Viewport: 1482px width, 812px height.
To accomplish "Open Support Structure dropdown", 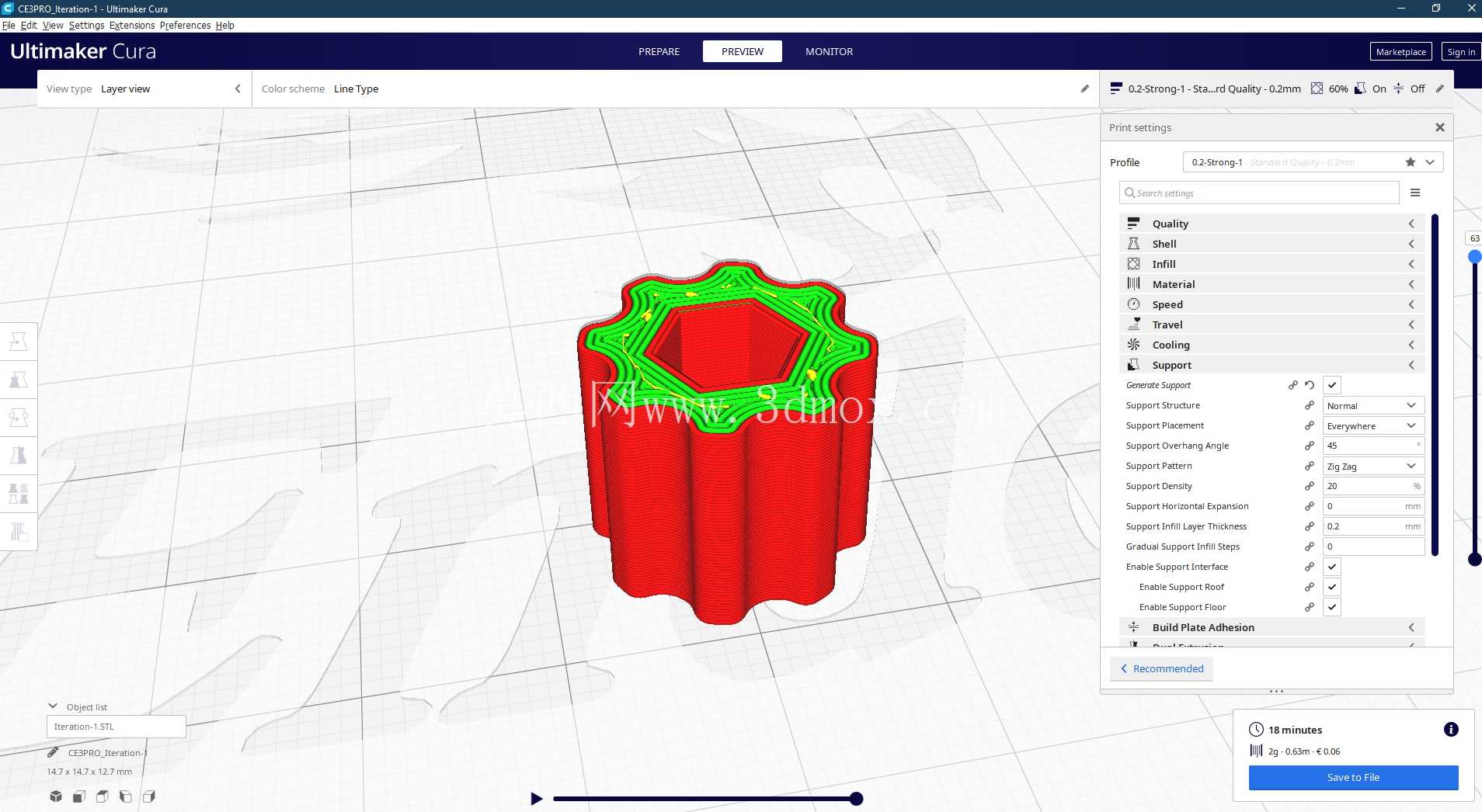I will 1373,405.
